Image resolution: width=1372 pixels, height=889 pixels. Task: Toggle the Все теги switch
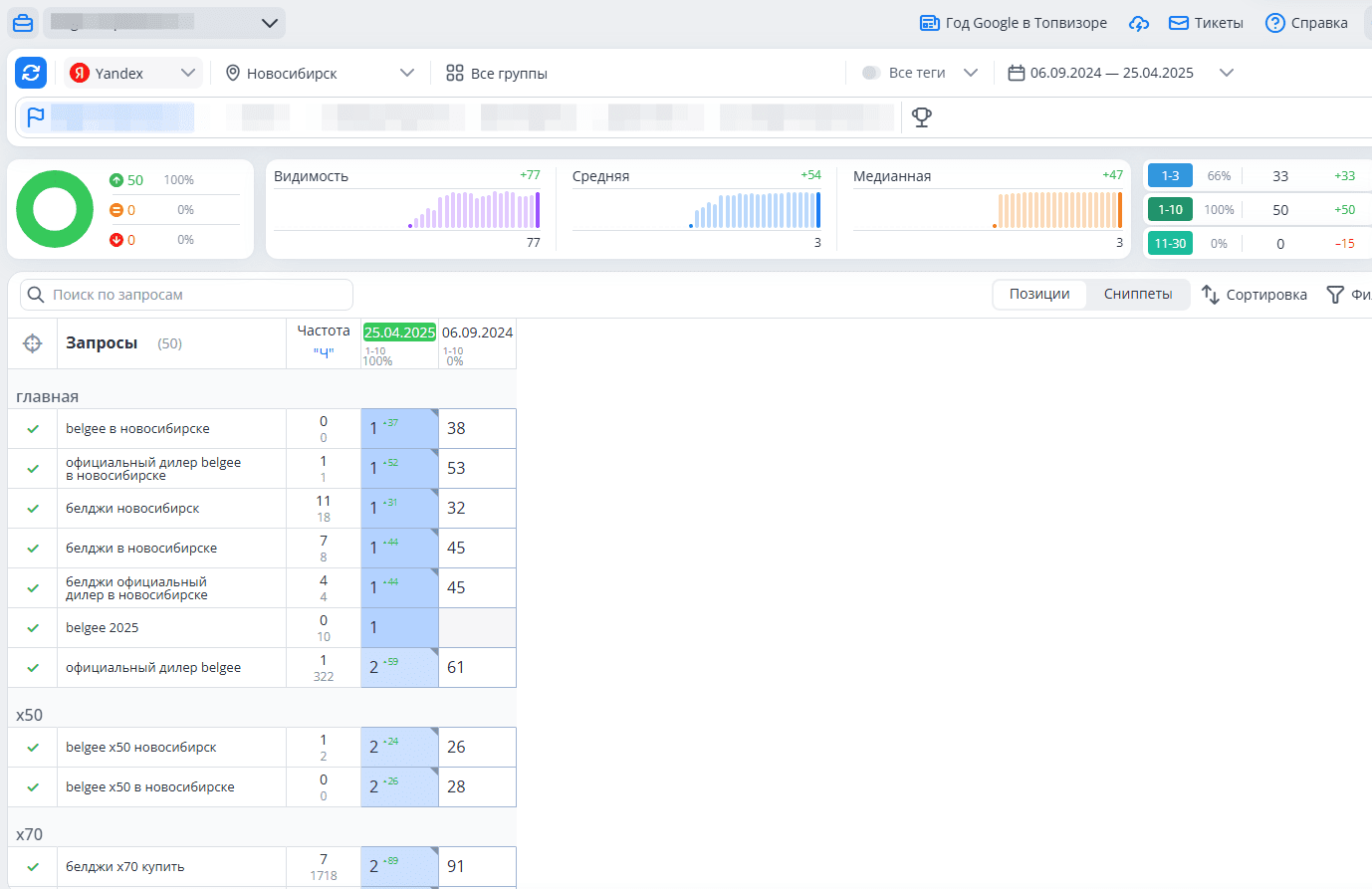(871, 73)
